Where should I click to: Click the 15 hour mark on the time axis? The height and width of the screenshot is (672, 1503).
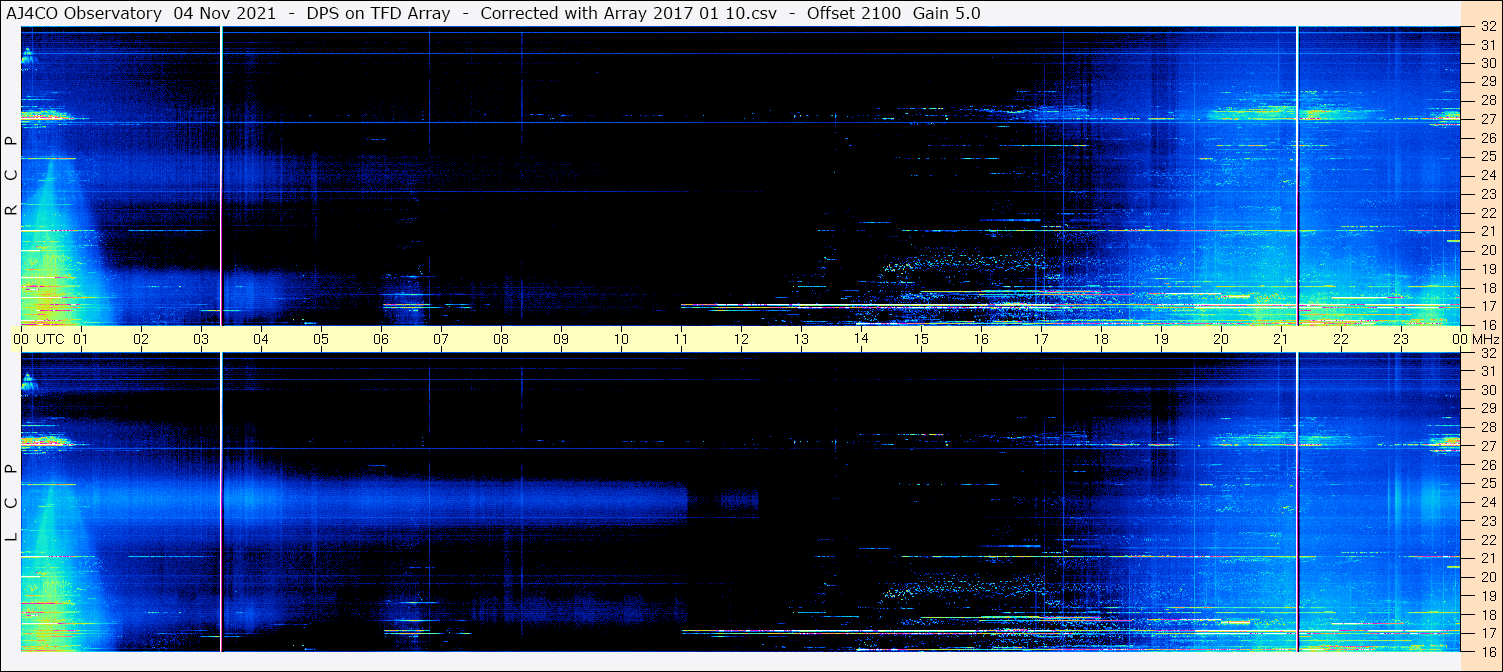coord(921,339)
